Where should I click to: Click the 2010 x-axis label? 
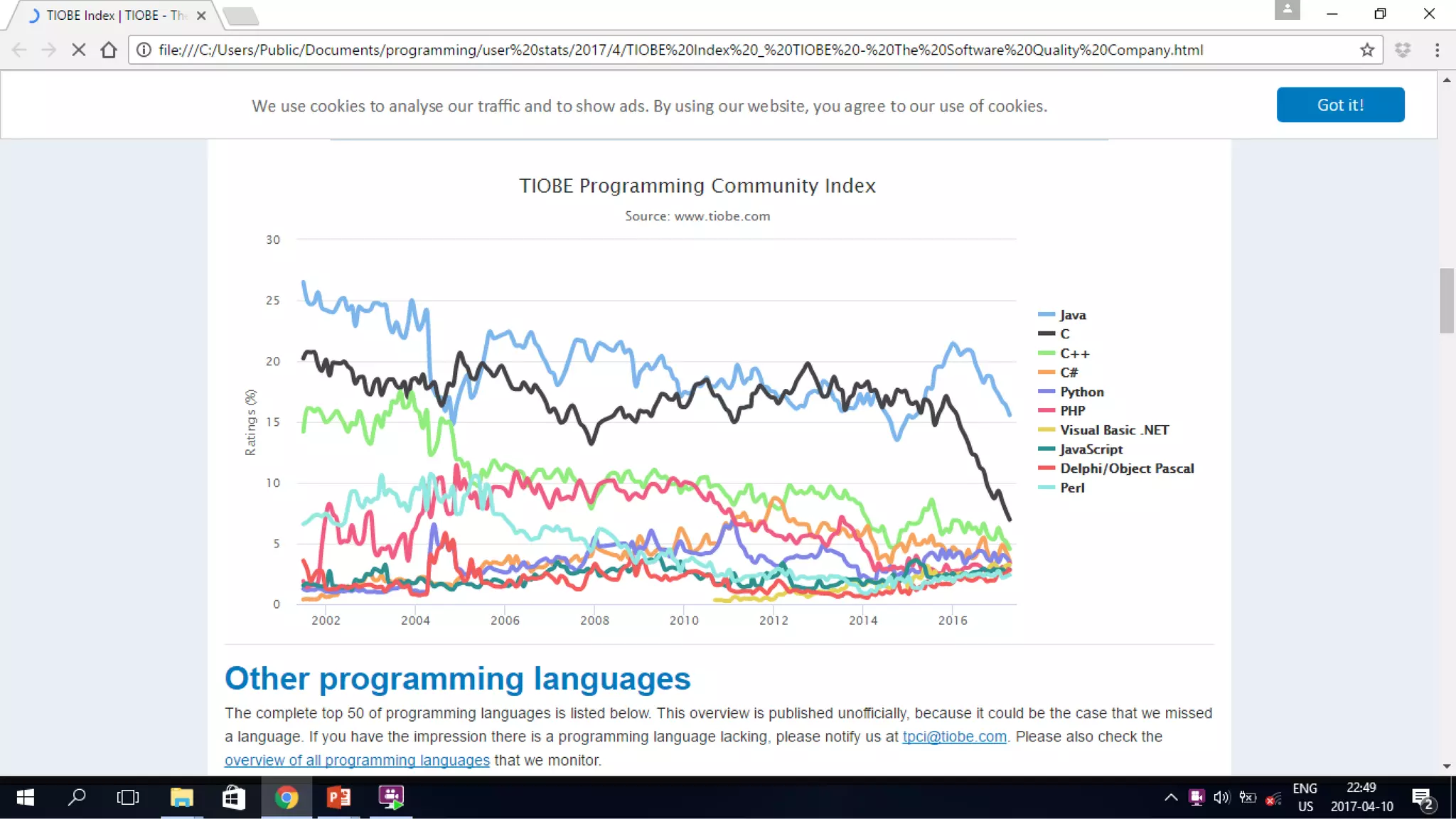(x=684, y=621)
